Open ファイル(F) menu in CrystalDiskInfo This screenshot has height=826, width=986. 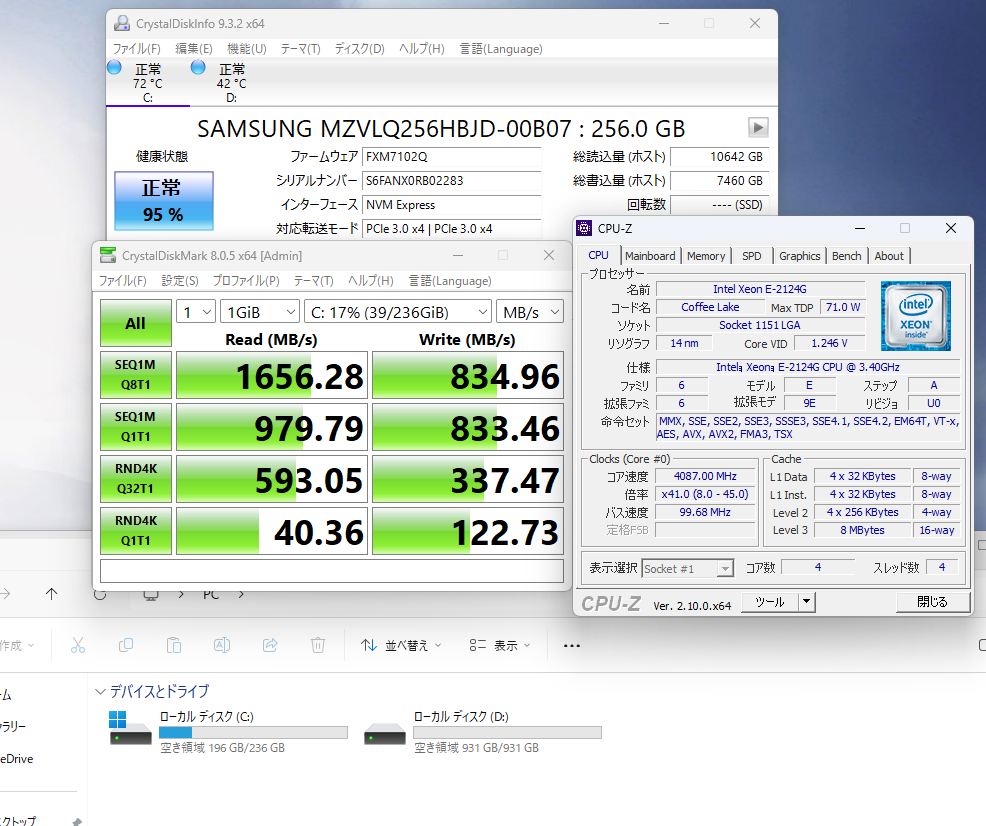point(136,48)
